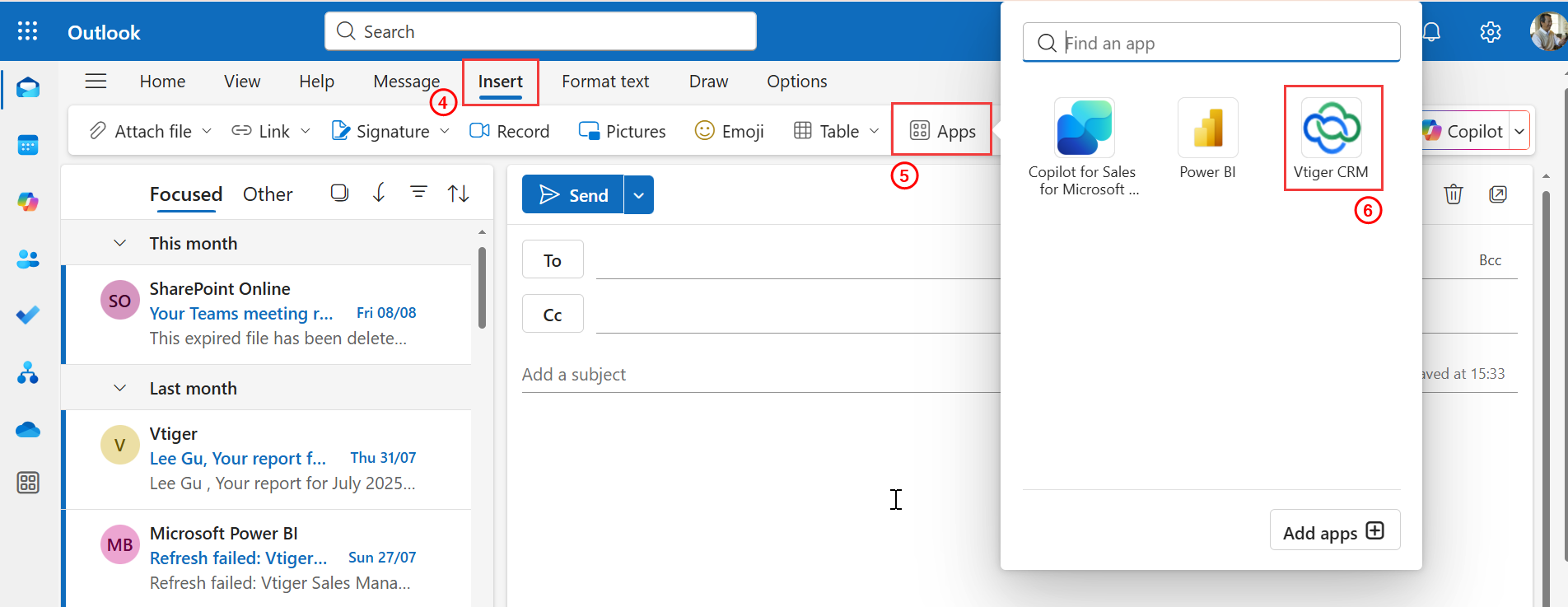Viewport: 1568px width, 607px height.
Task: Click the To recipients button
Action: 553,260
